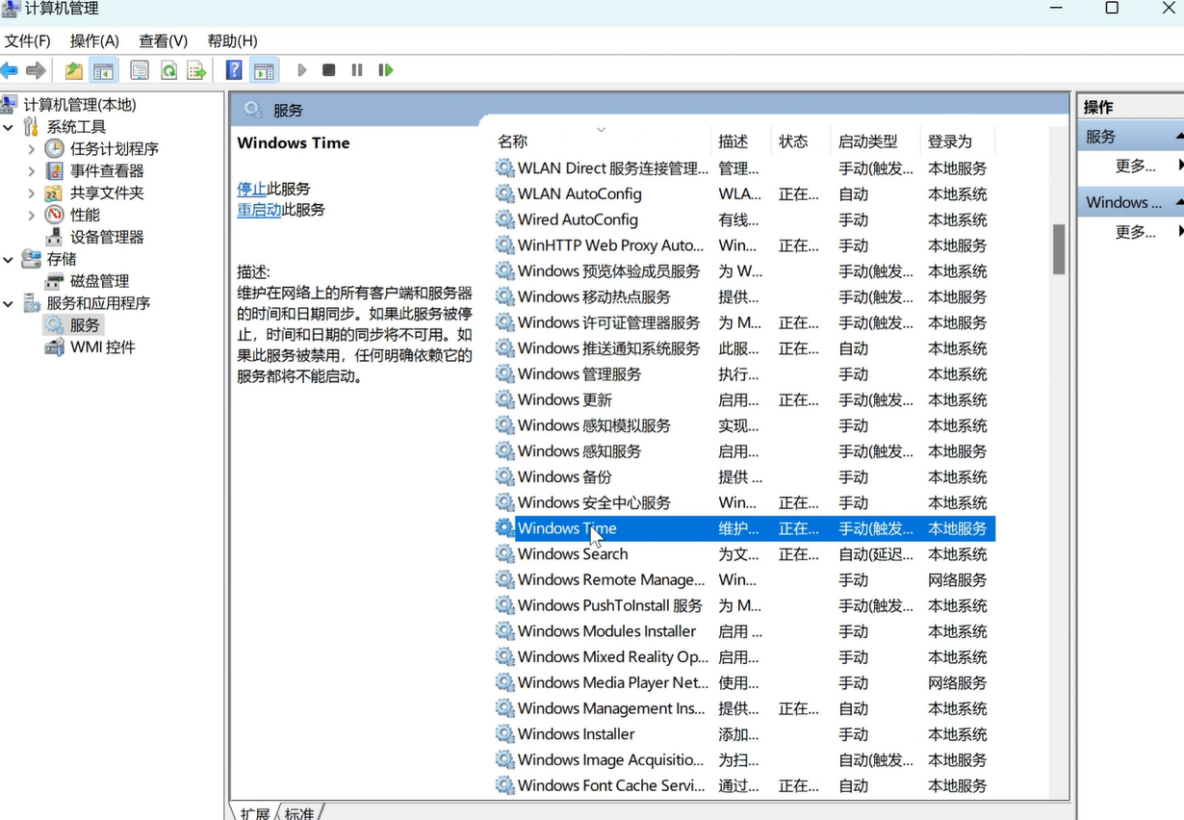Select Windows Font Cache Servi... row

tap(745, 785)
